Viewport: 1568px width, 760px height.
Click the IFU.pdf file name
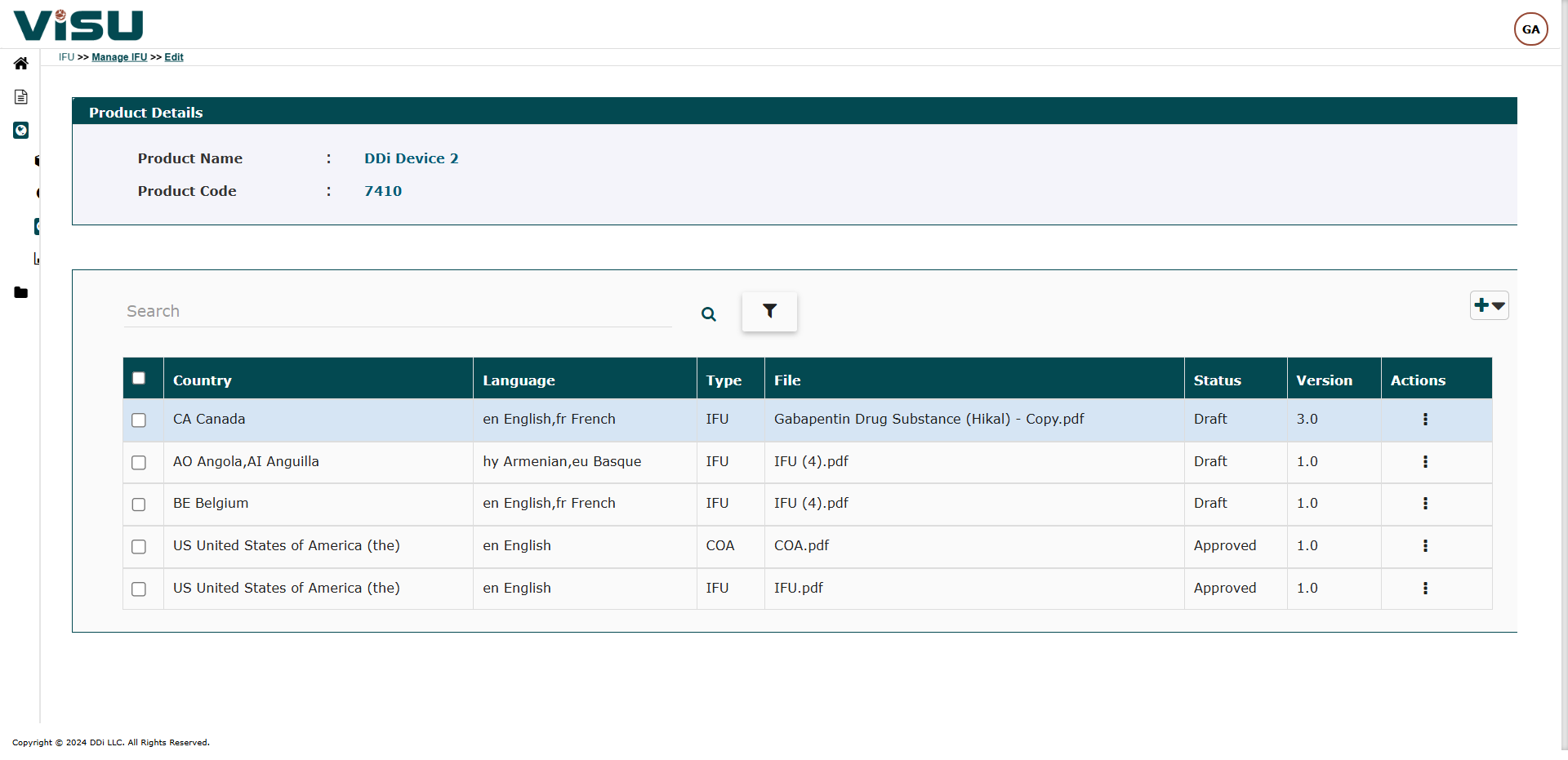[x=798, y=588]
